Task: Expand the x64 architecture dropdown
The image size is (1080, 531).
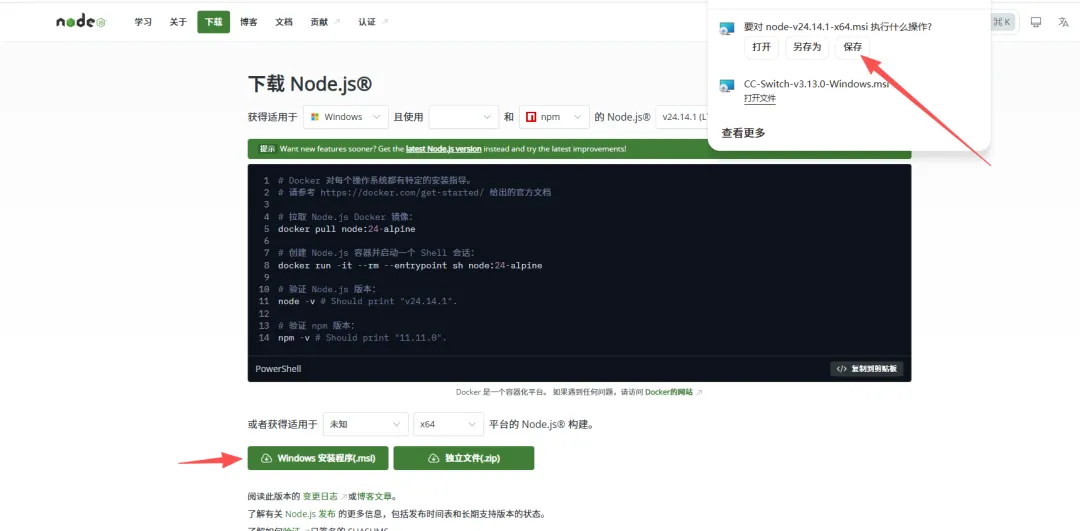Action: 448,424
